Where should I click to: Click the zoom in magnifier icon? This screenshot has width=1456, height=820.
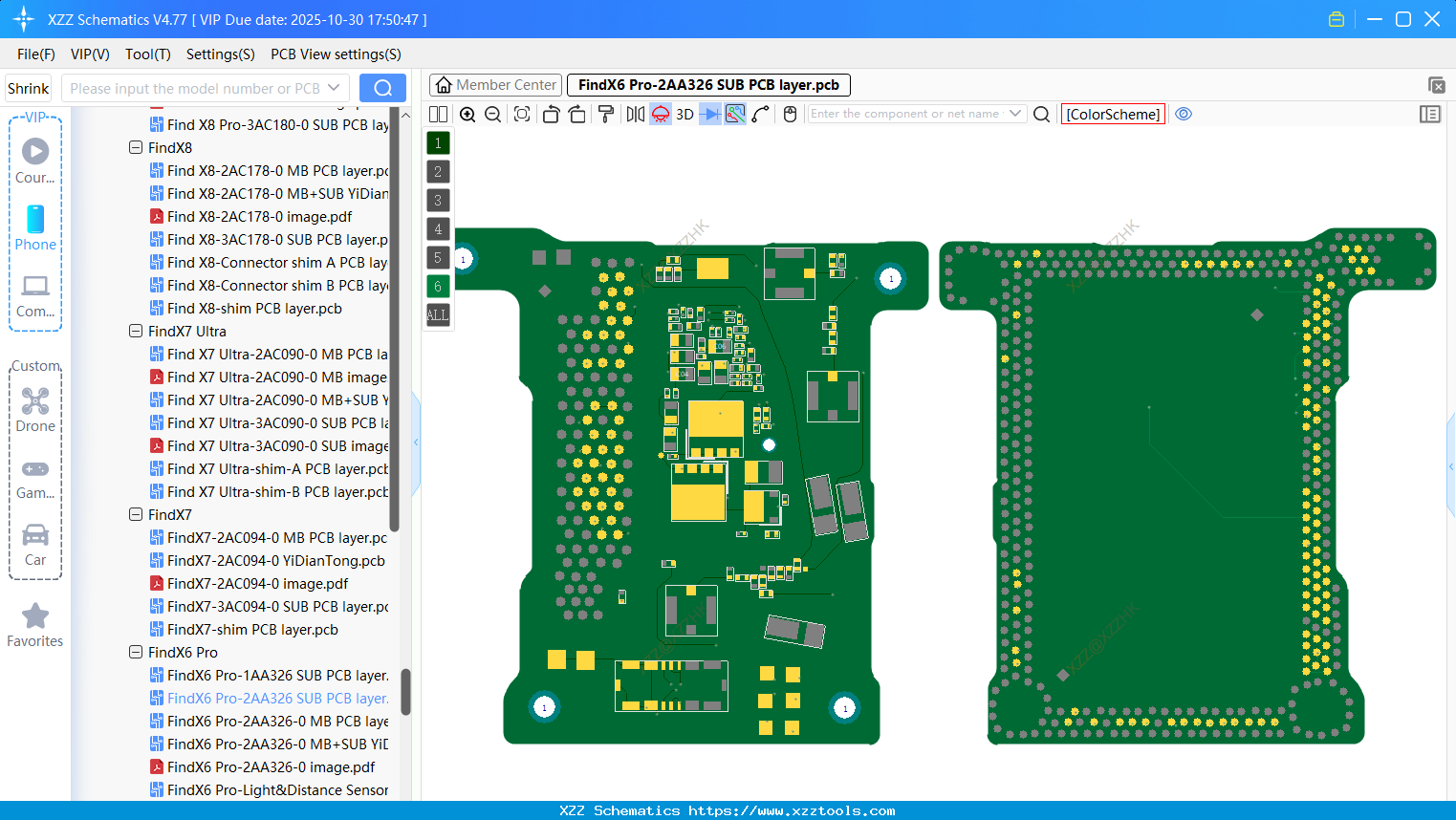[467, 115]
